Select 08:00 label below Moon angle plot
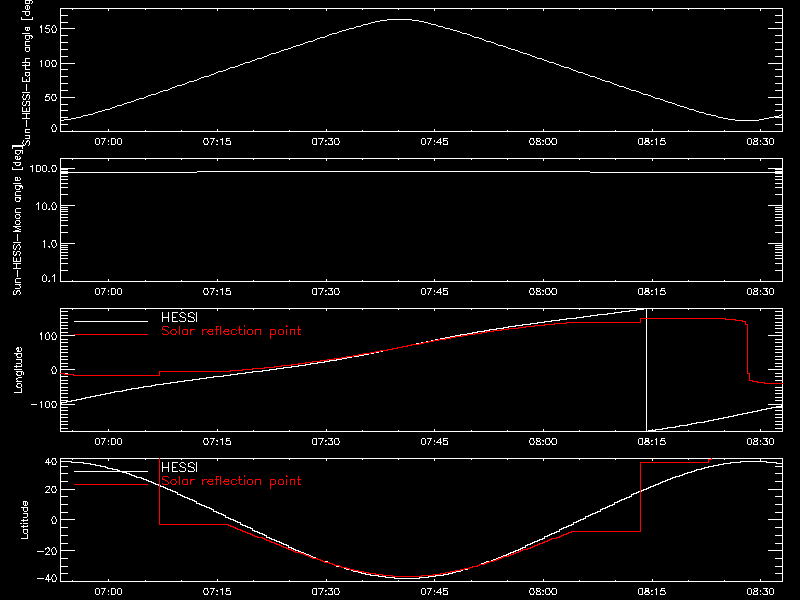Image resolution: width=800 pixels, height=600 pixels. 543,291
